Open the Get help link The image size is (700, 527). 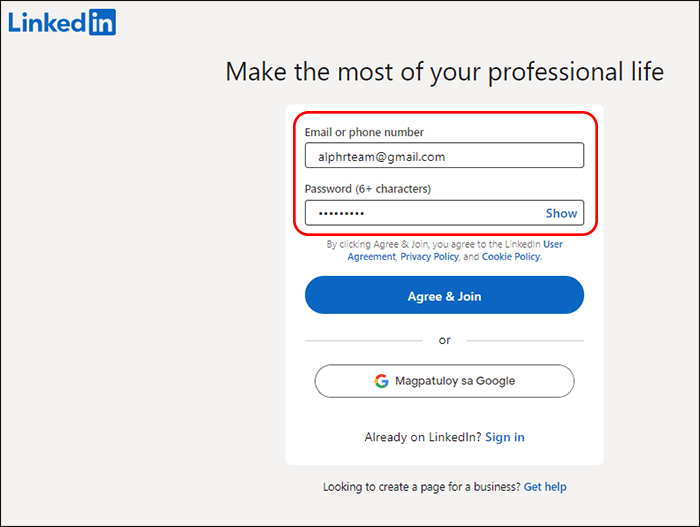tap(545, 487)
